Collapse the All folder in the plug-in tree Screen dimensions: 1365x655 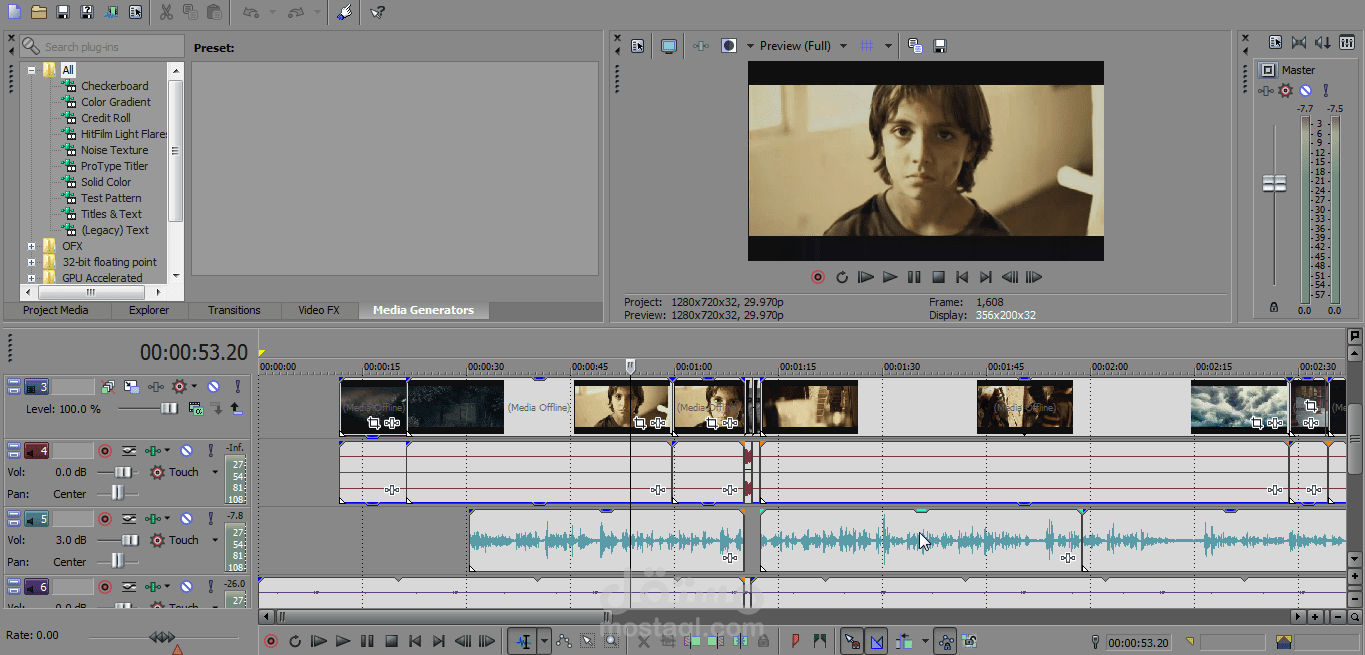pos(32,70)
